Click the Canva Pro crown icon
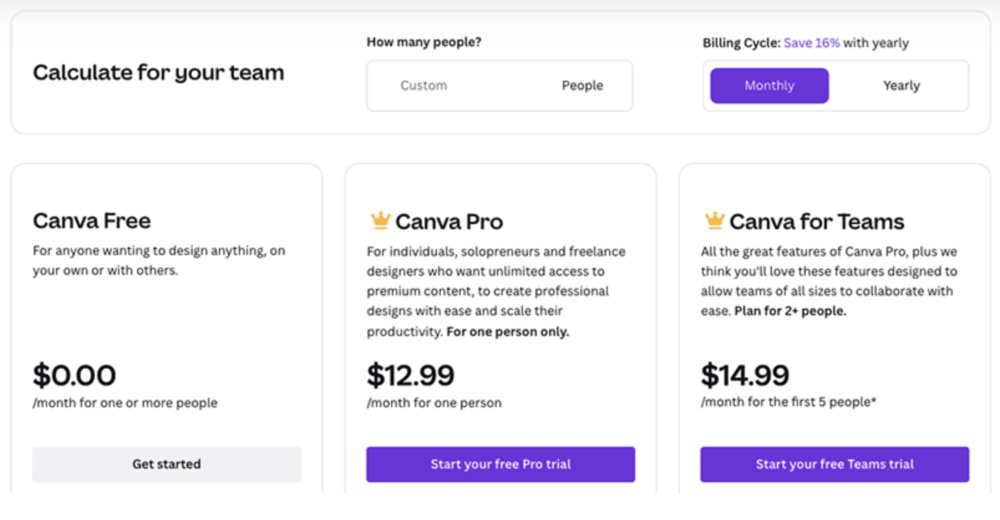1000x520 pixels. (380, 220)
